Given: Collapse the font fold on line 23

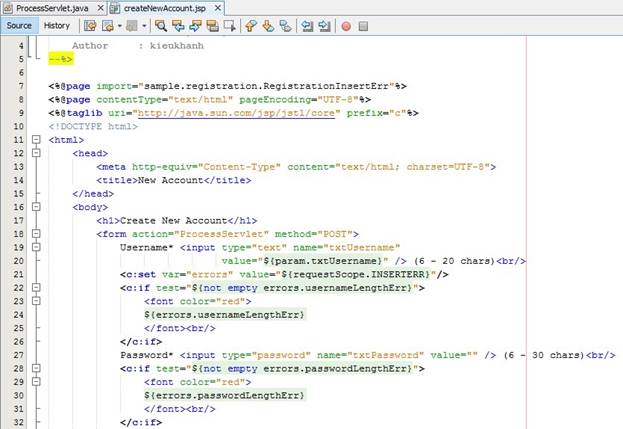Looking at the screenshot, I should [x=36, y=301].
